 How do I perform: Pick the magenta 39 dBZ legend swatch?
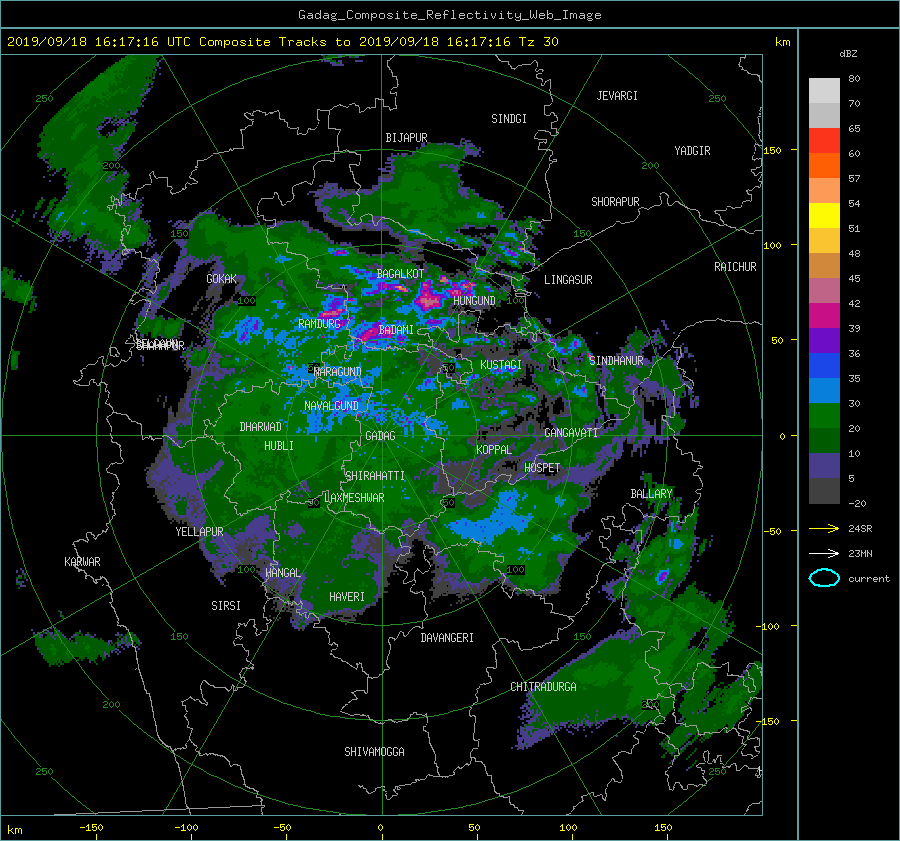click(x=824, y=316)
